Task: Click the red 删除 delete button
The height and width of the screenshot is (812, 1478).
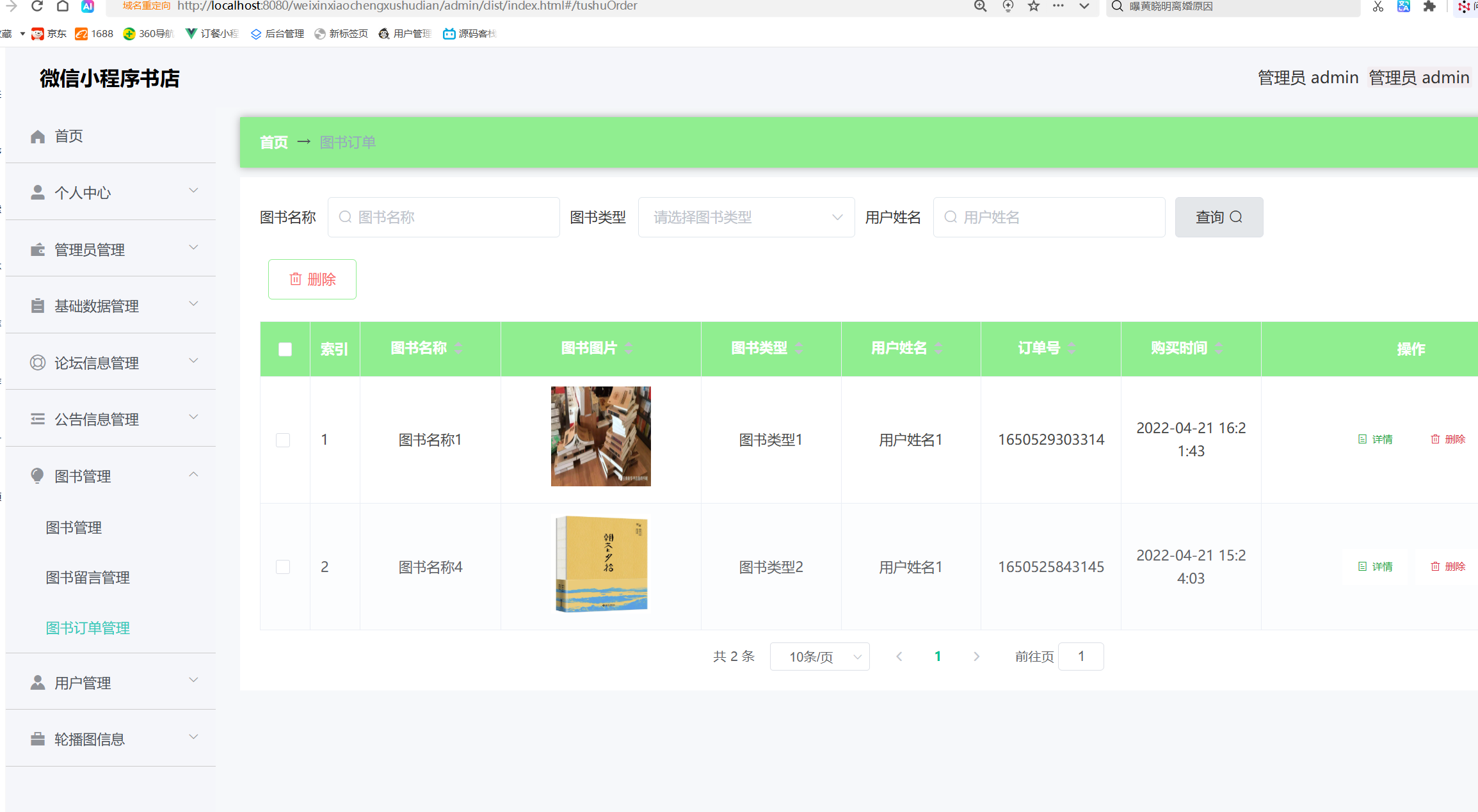Action: 312,279
